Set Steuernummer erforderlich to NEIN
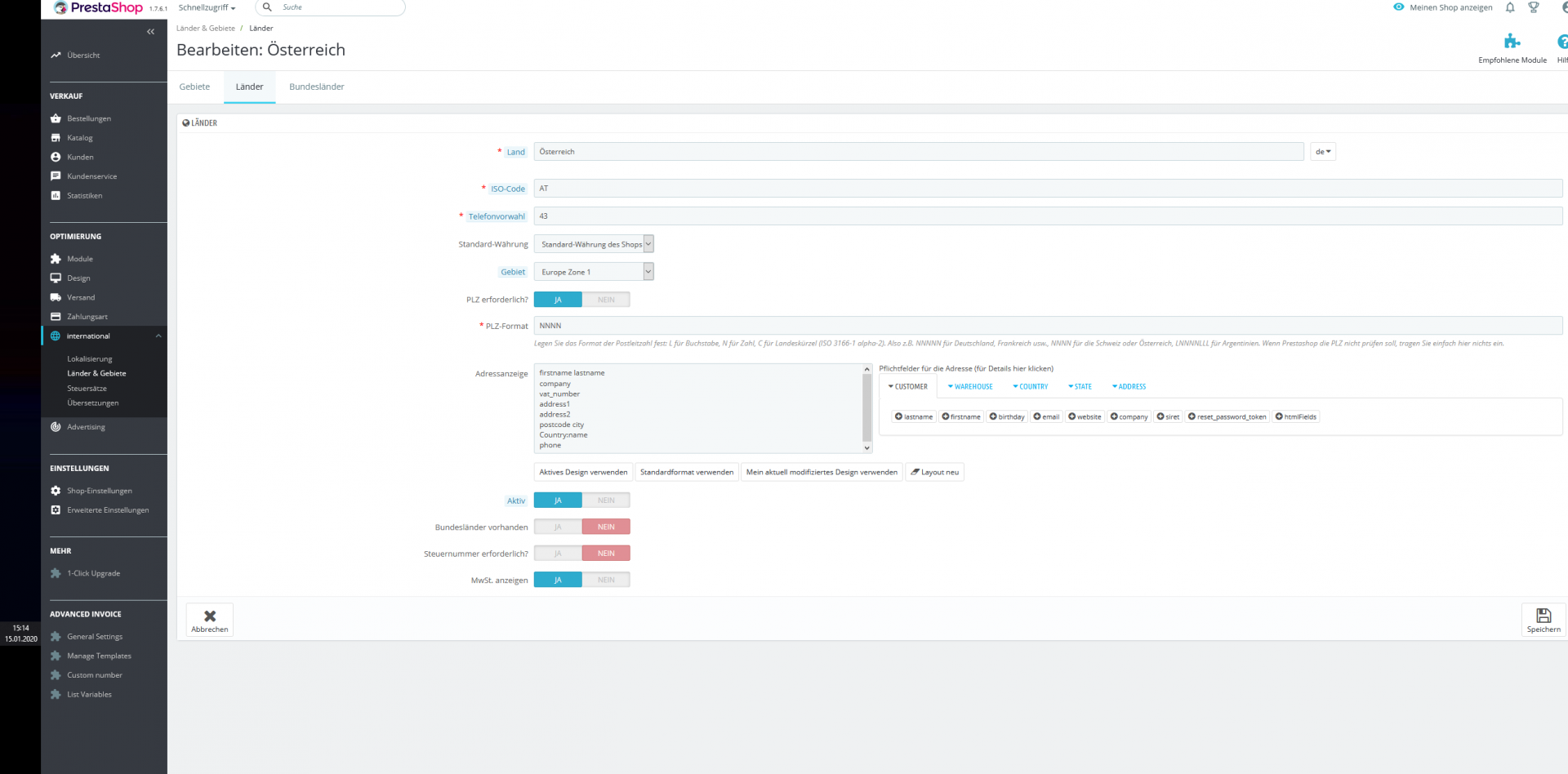The height and width of the screenshot is (774, 1568). click(606, 554)
